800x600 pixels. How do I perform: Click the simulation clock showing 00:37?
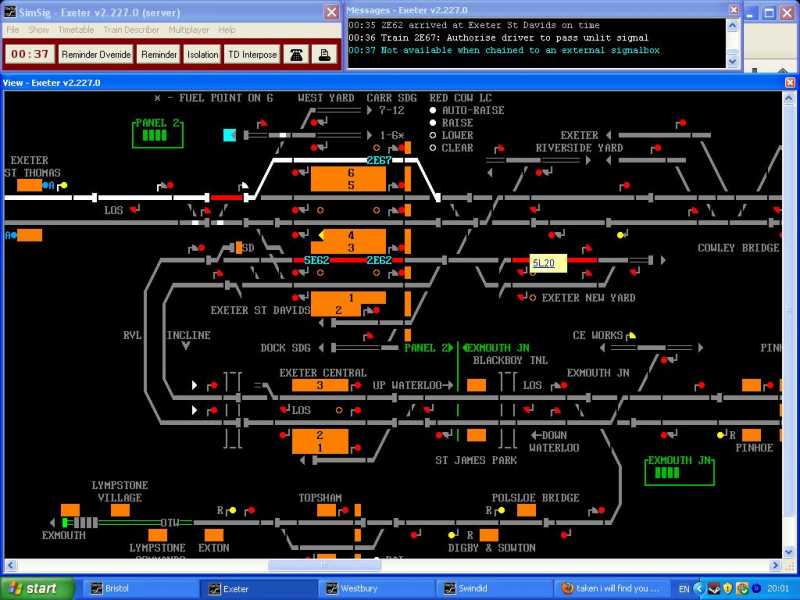coord(30,55)
